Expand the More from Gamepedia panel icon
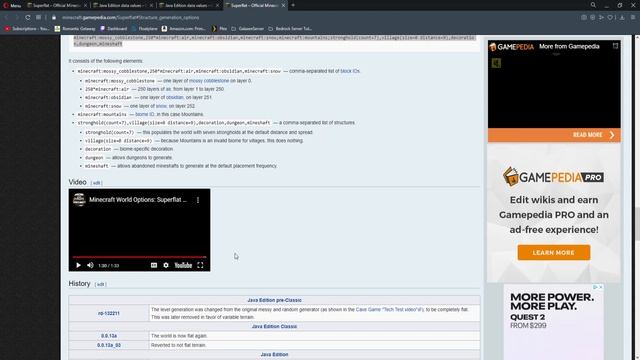Image resolution: width=640 pixels, height=360 pixels. (x=615, y=46)
